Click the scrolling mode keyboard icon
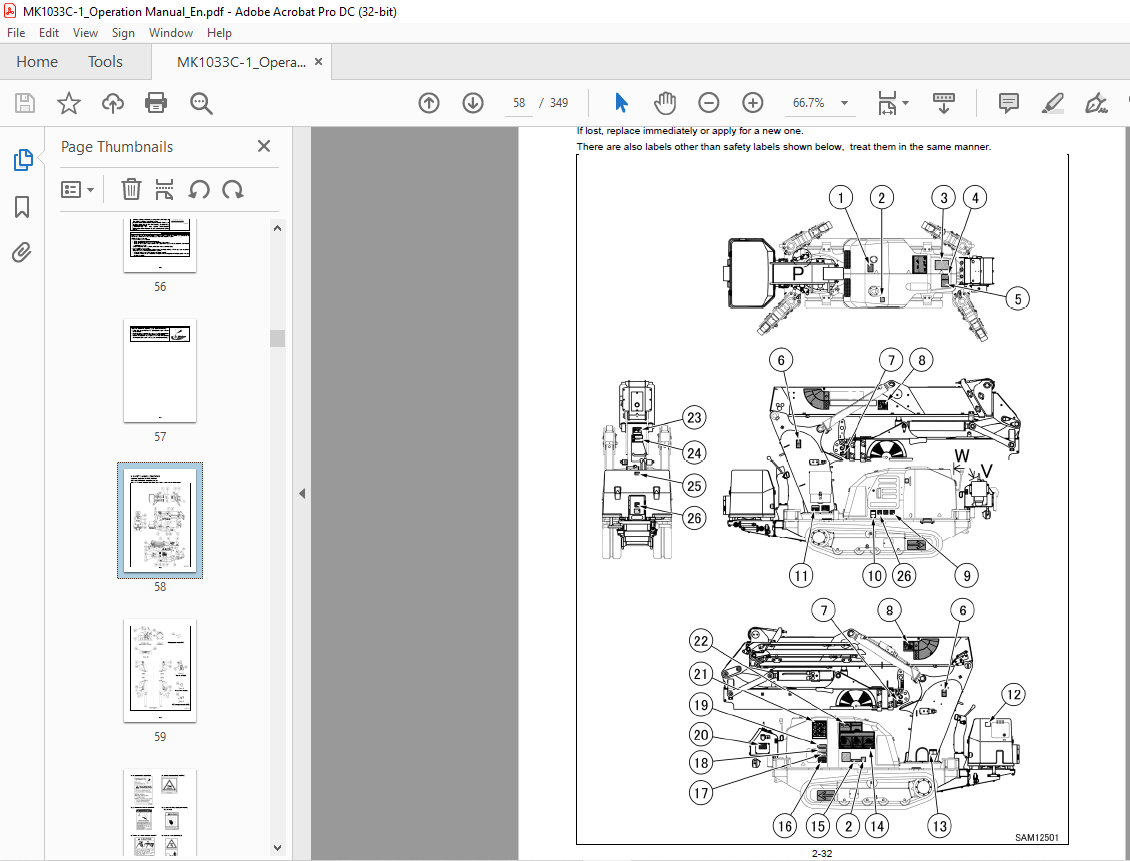The width and height of the screenshot is (1130, 861). click(943, 103)
